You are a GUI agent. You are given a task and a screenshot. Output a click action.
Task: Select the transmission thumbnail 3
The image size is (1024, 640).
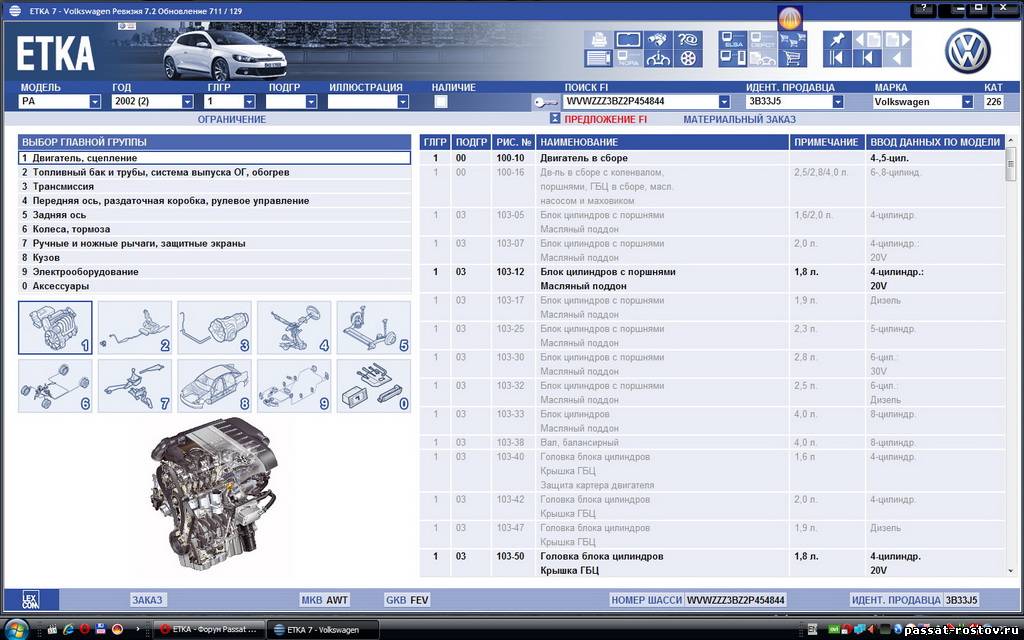pos(214,328)
